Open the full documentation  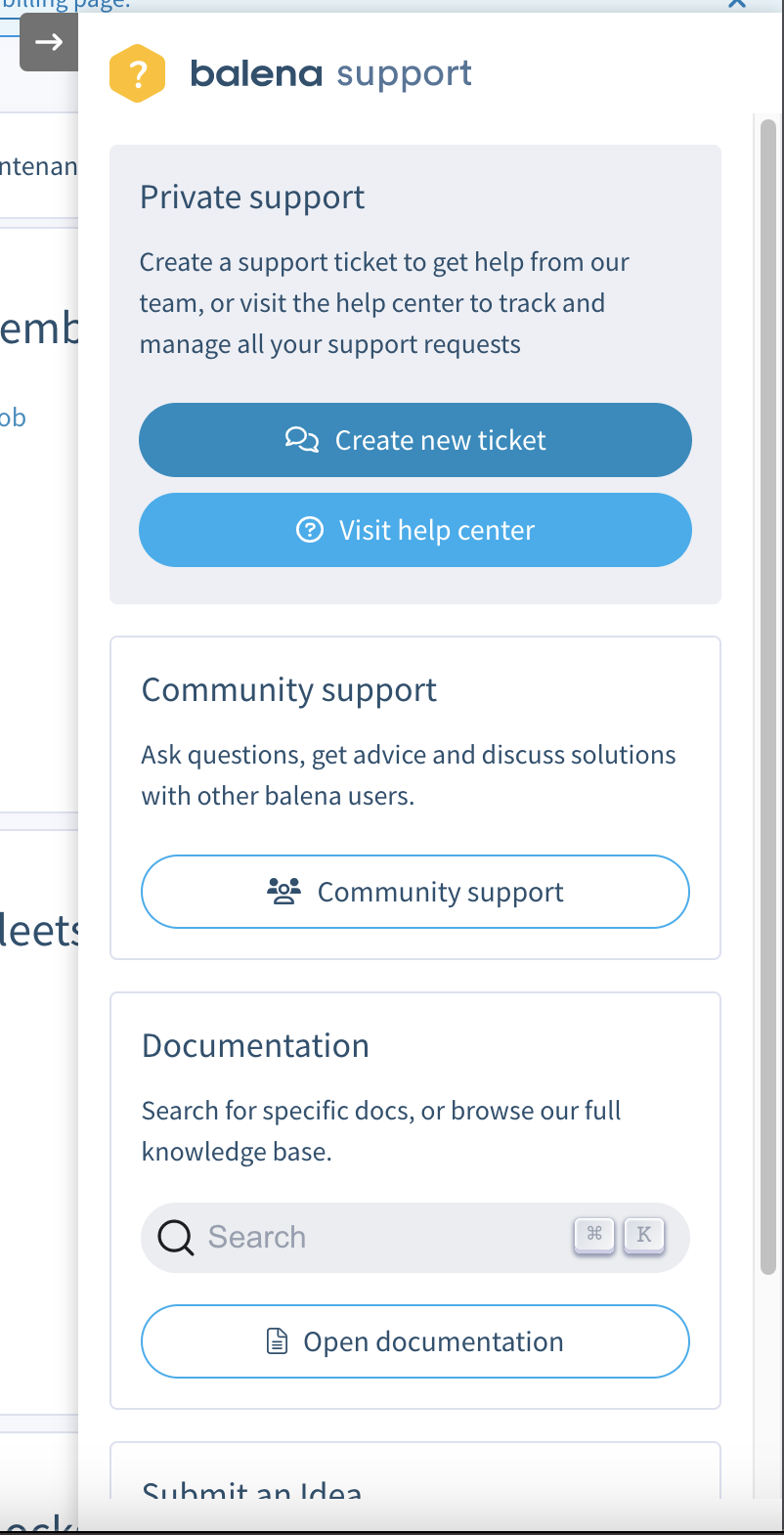click(415, 1341)
